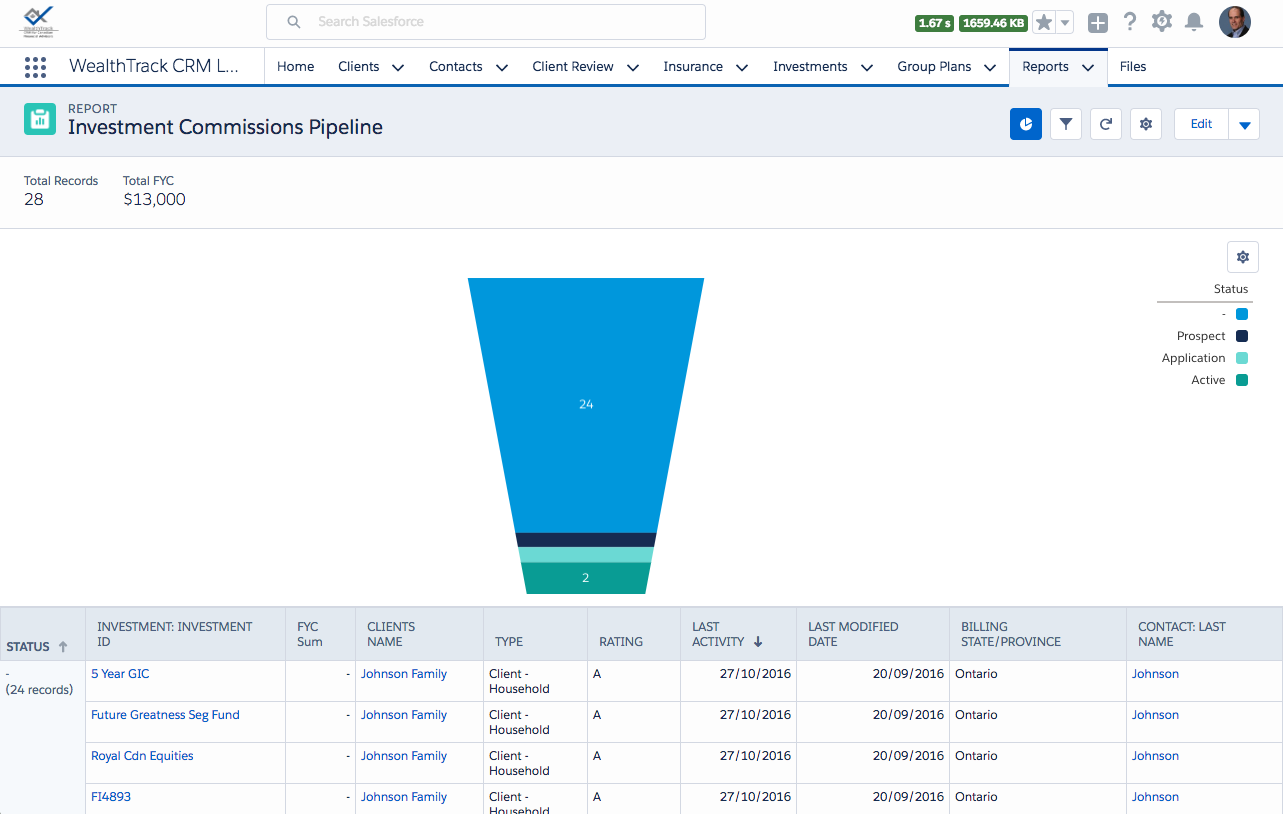Open the Help question mark icon
This screenshot has height=814, width=1283.
point(1130,22)
